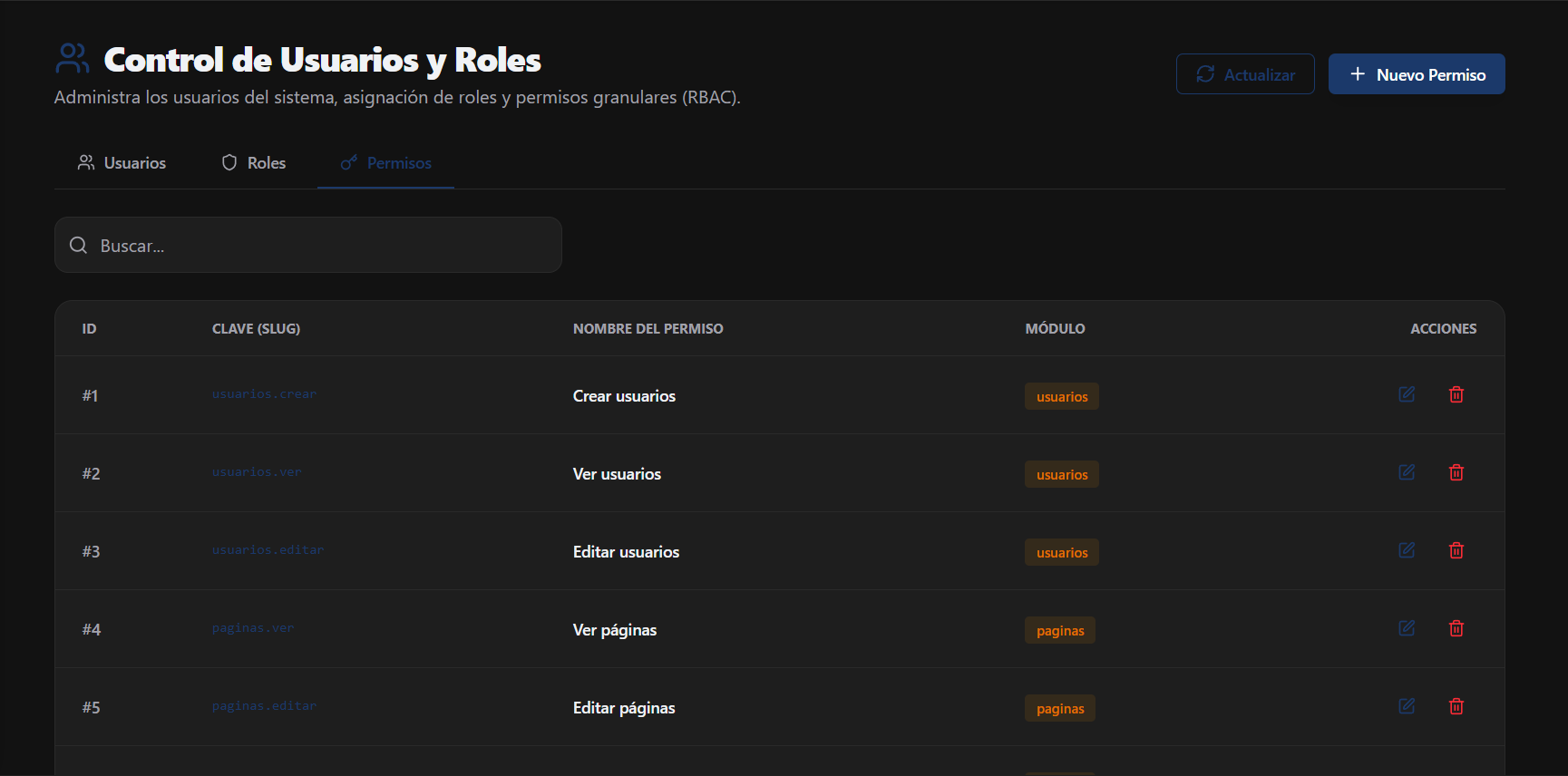Select the Editar usuarios permission name
This screenshot has width=1568, height=776.
[x=626, y=552]
